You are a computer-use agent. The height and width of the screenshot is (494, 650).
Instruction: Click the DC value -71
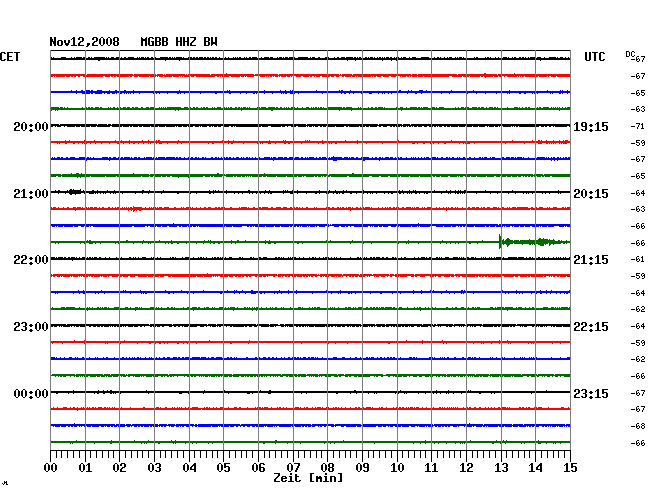638,126
